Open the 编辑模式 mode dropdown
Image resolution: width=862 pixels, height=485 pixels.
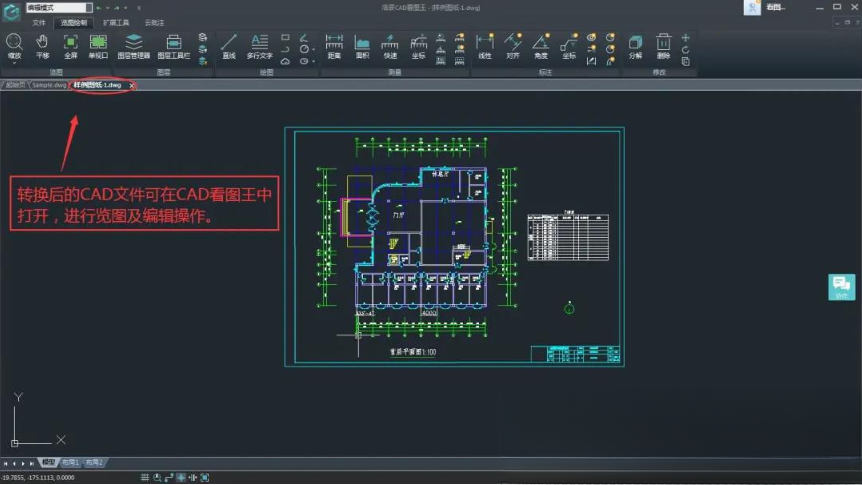59,8
